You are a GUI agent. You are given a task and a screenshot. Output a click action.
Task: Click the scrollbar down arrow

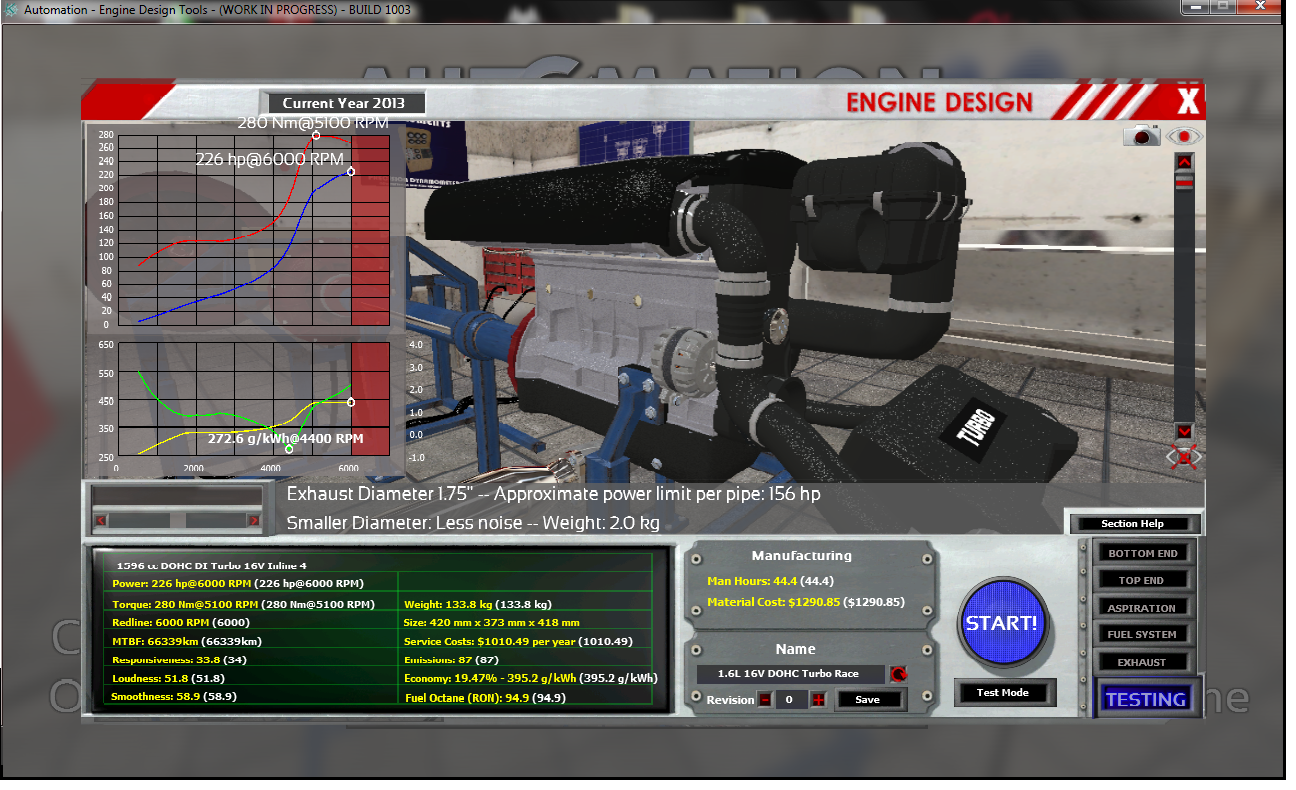click(1184, 431)
